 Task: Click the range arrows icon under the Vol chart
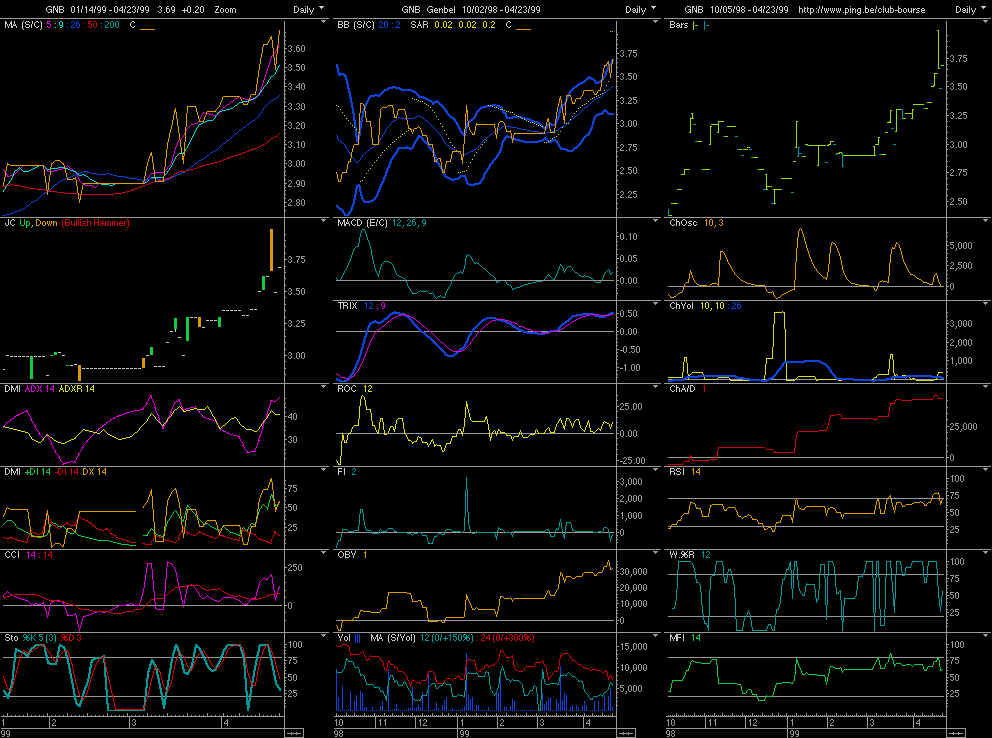pyautogui.click(x=626, y=733)
